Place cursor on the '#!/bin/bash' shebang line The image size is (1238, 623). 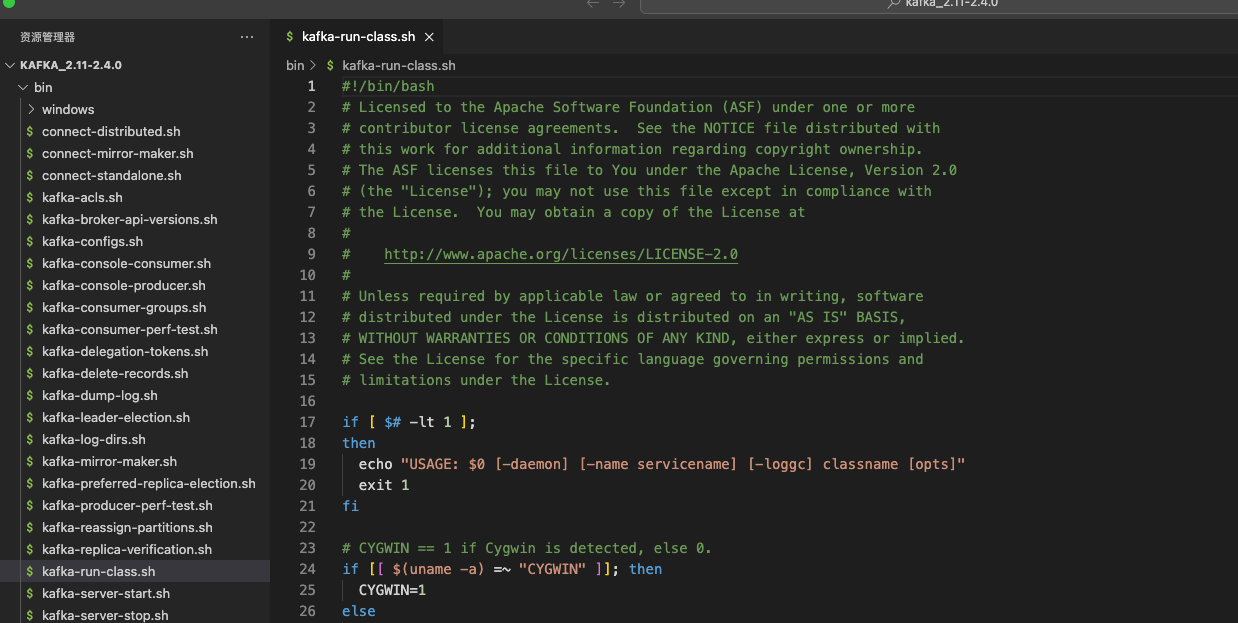[388, 86]
